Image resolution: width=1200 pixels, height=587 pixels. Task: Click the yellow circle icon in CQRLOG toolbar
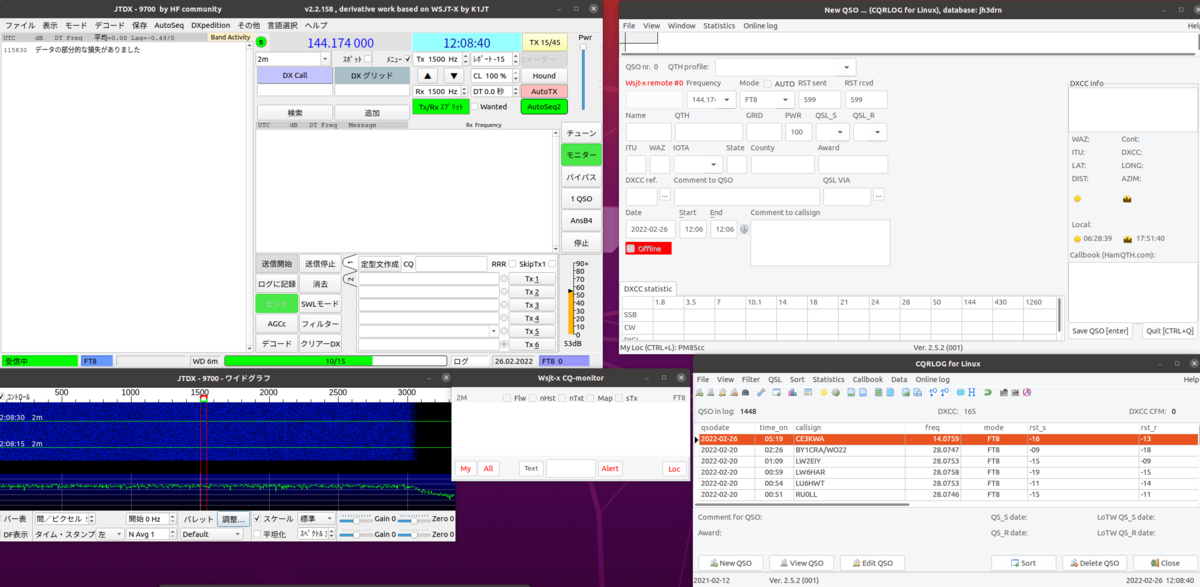click(824, 392)
